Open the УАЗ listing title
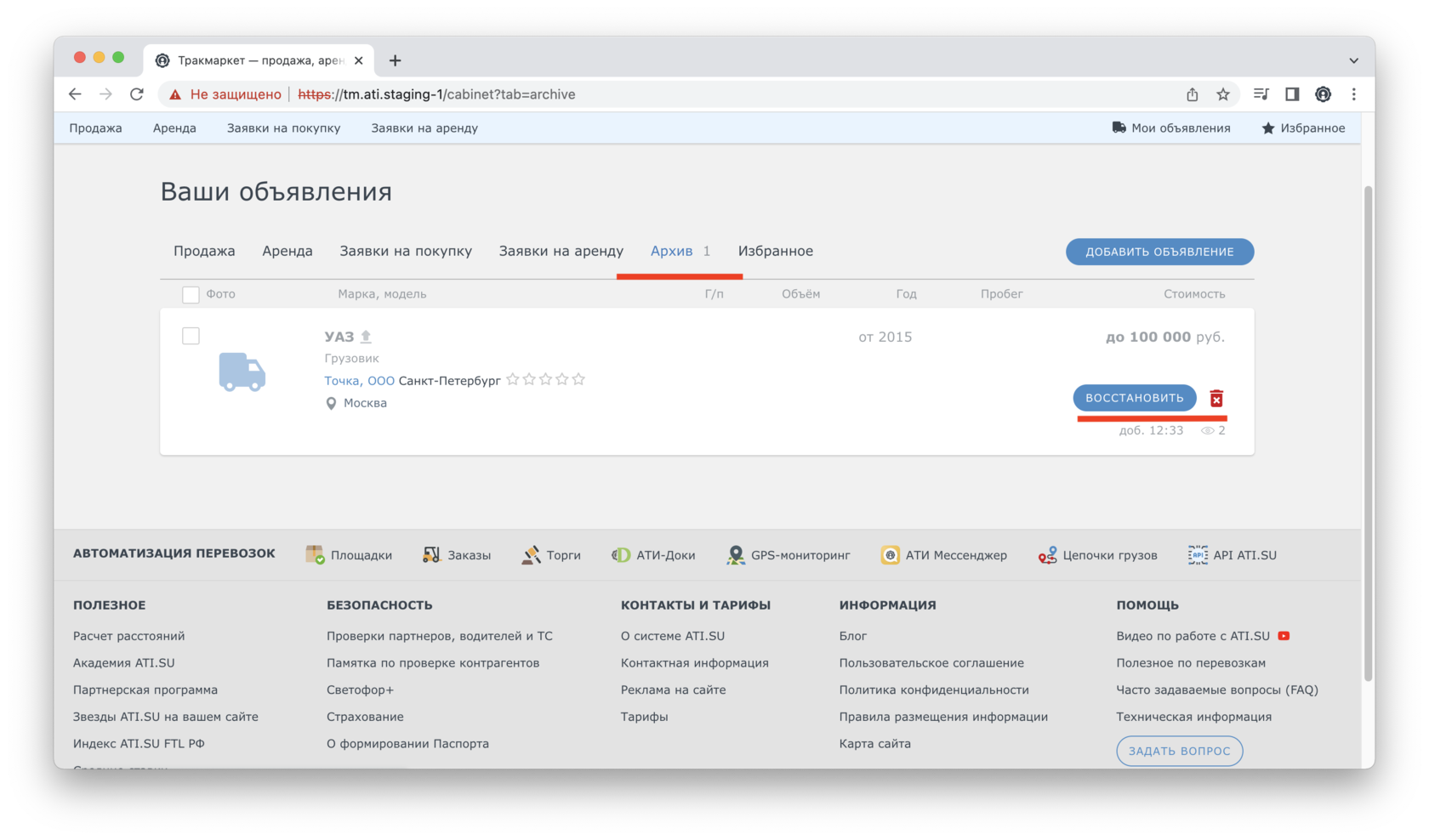This screenshot has height=840, width=1429. pos(339,337)
